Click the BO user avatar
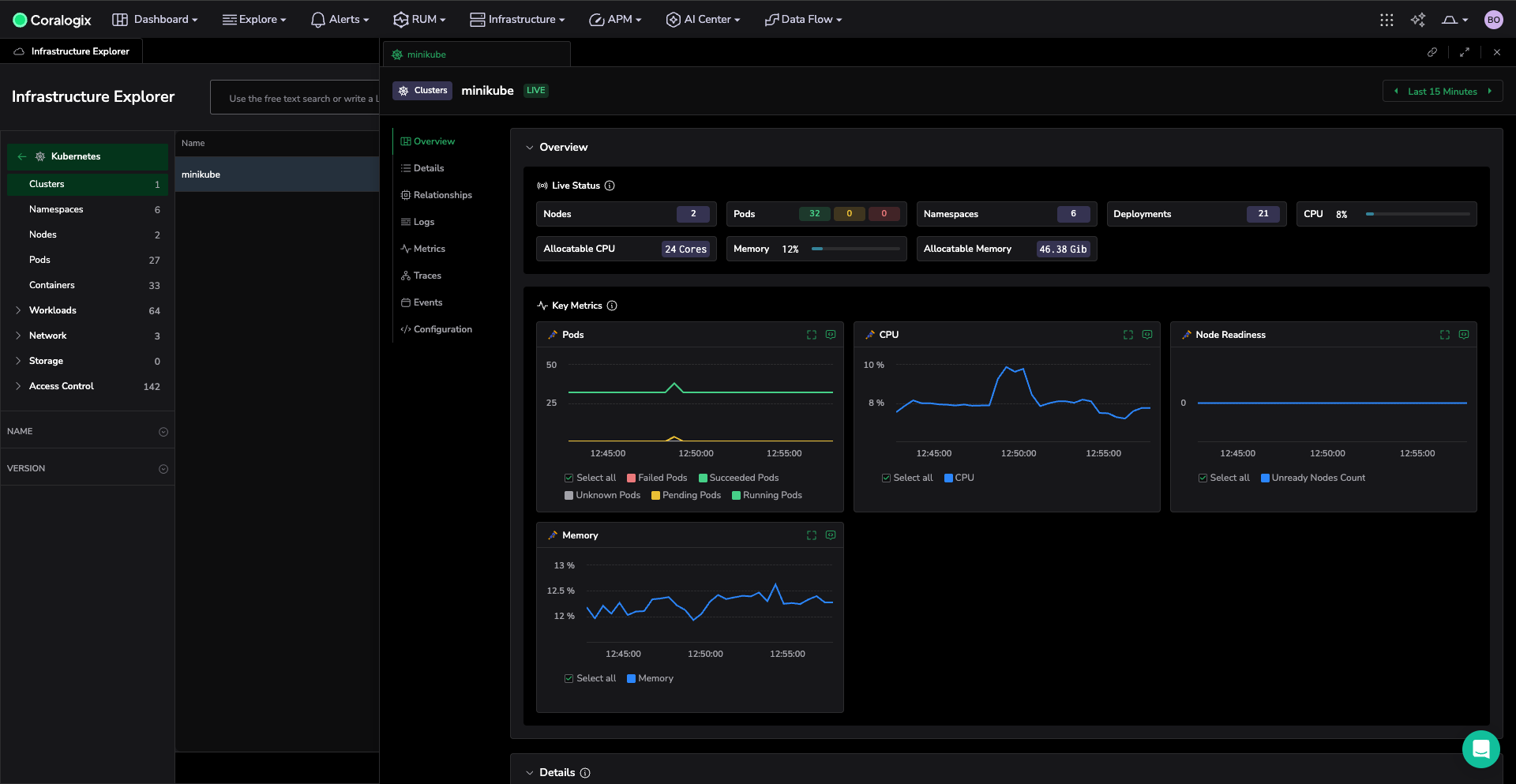The image size is (1516, 784). (x=1493, y=20)
